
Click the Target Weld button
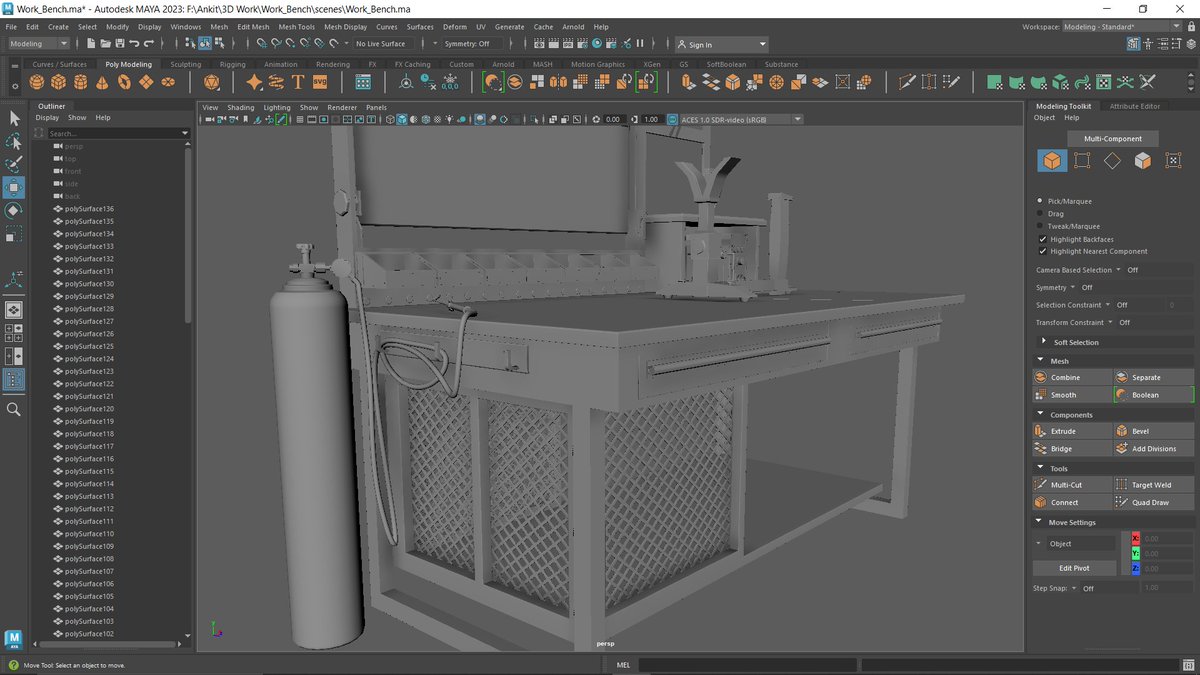(1153, 485)
